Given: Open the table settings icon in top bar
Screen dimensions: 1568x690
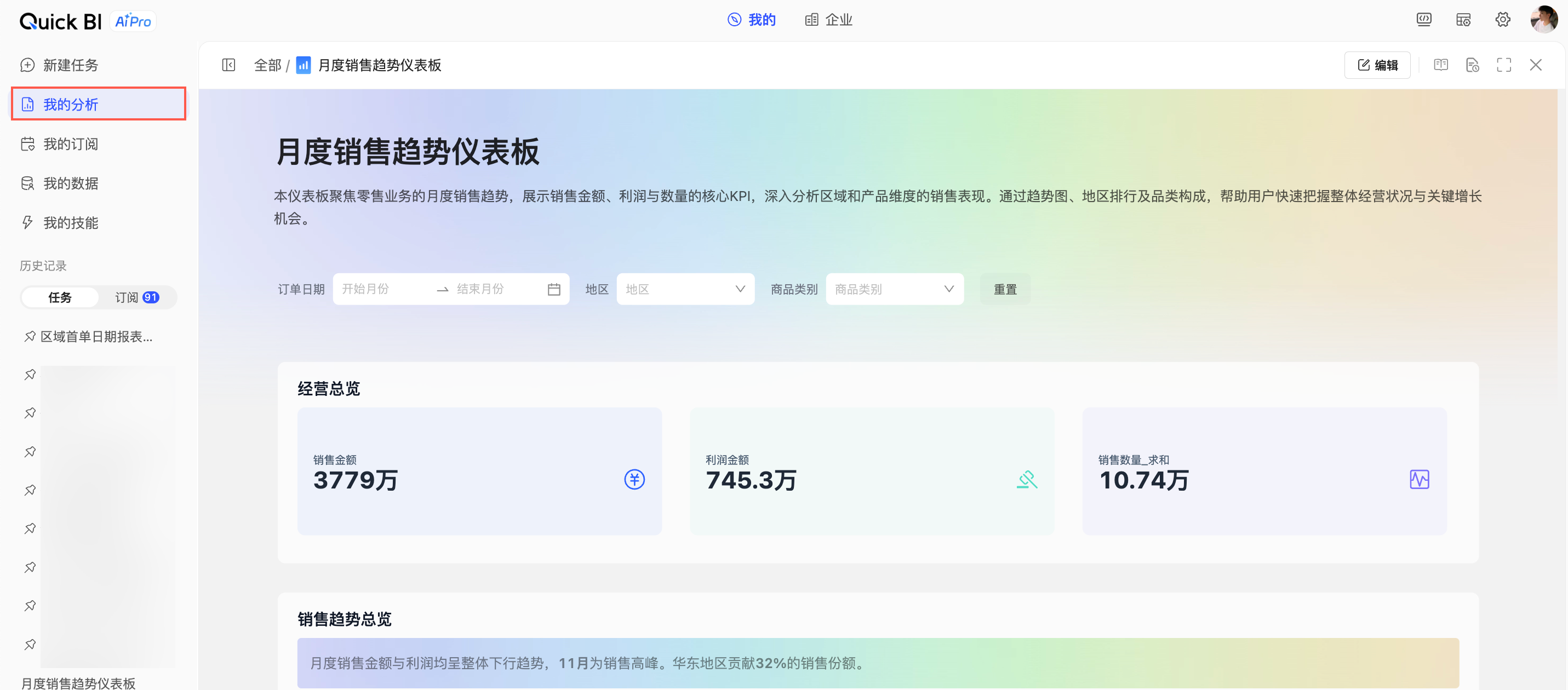Looking at the screenshot, I should tap(1463, 20).
